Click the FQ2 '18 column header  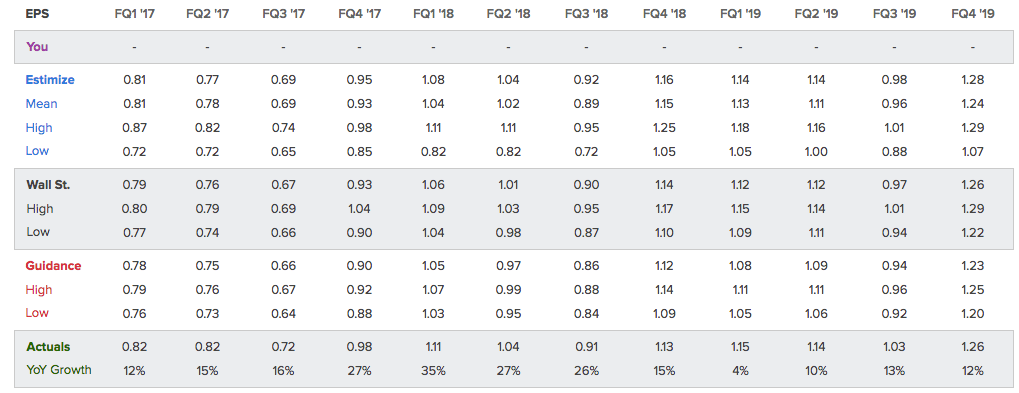[x=508, y=14]
